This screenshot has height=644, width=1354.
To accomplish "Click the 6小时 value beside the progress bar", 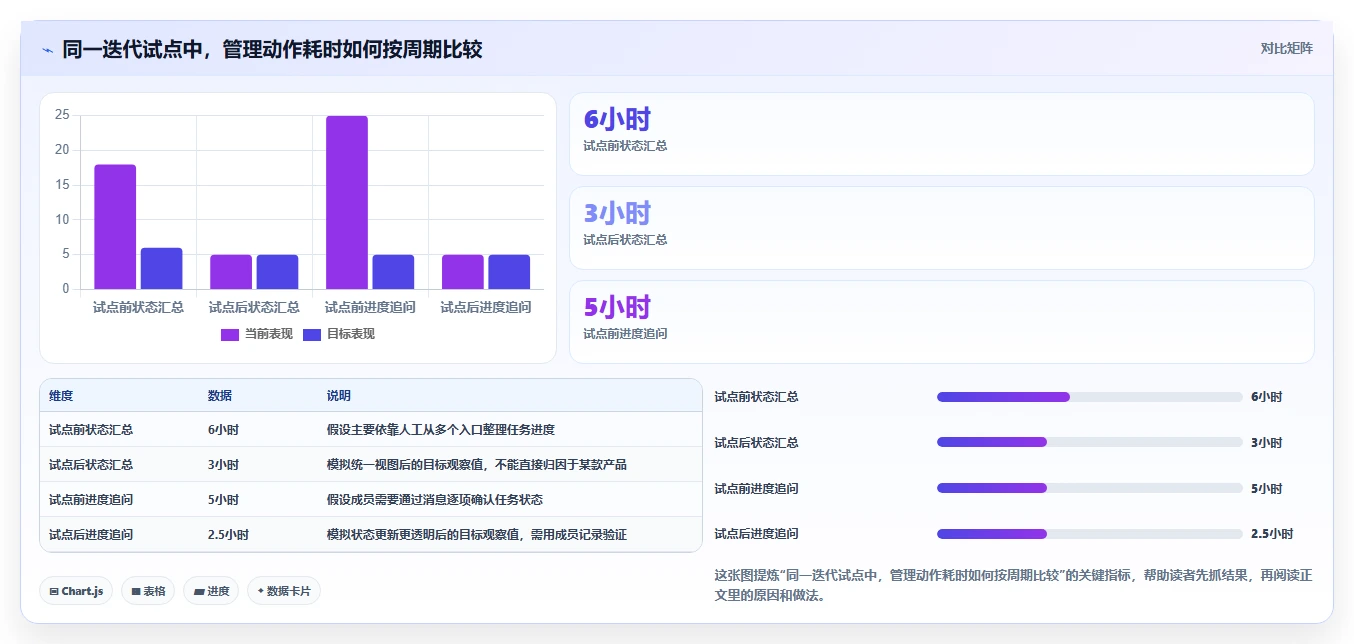I will (x=1266, y=397).
